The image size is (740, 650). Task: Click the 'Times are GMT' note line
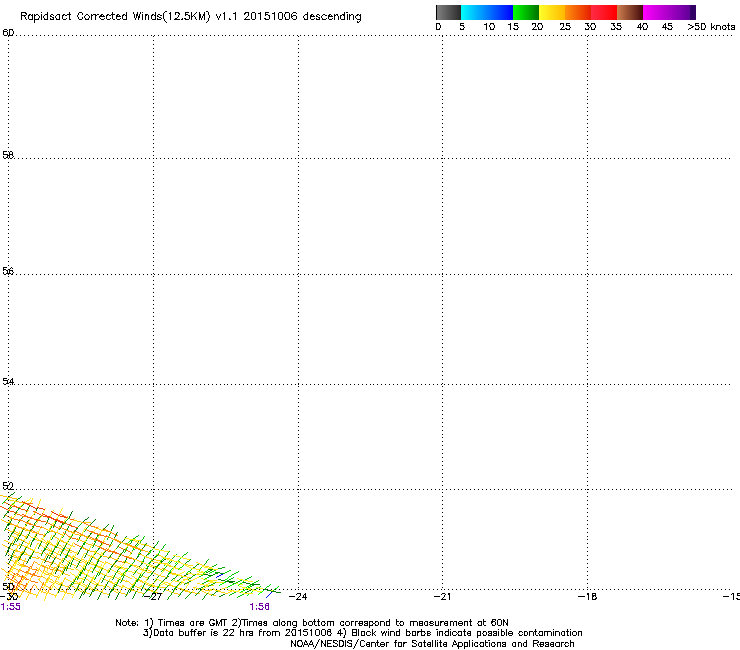pyautogui.click(x=312, y=623)
